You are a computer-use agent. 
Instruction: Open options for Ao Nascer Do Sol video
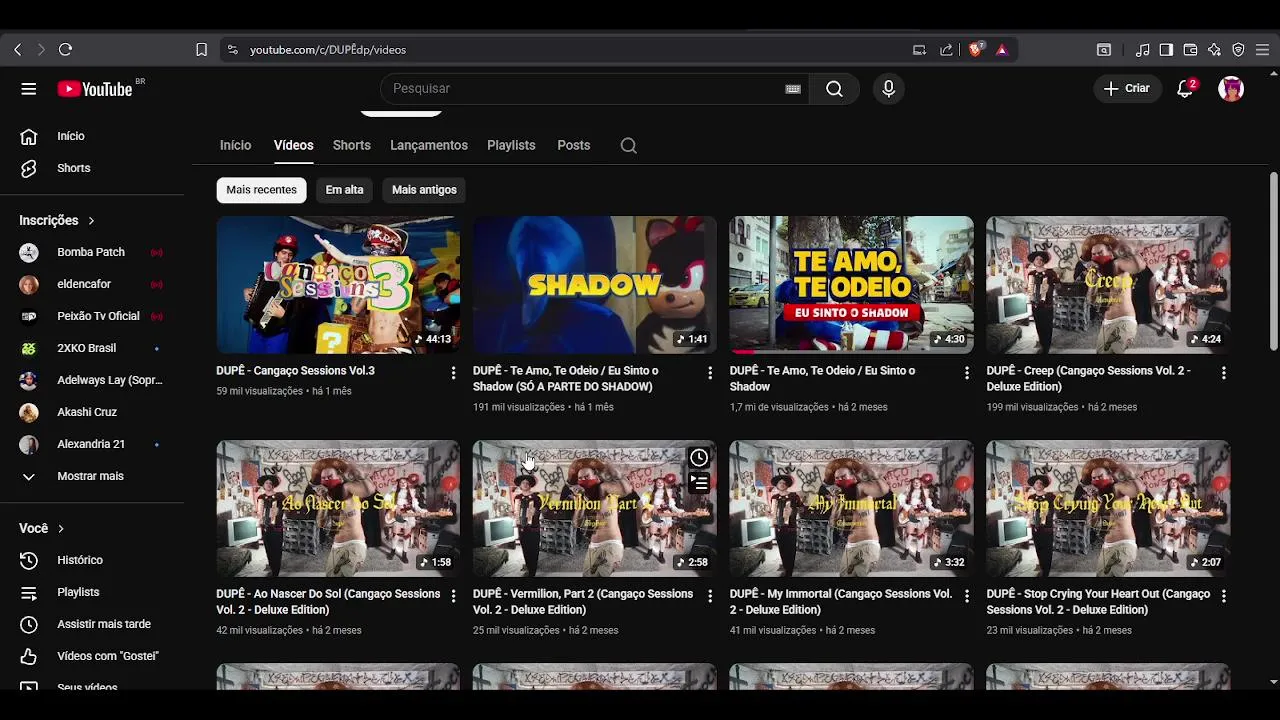pyautogui.click(x=453, y=596)
